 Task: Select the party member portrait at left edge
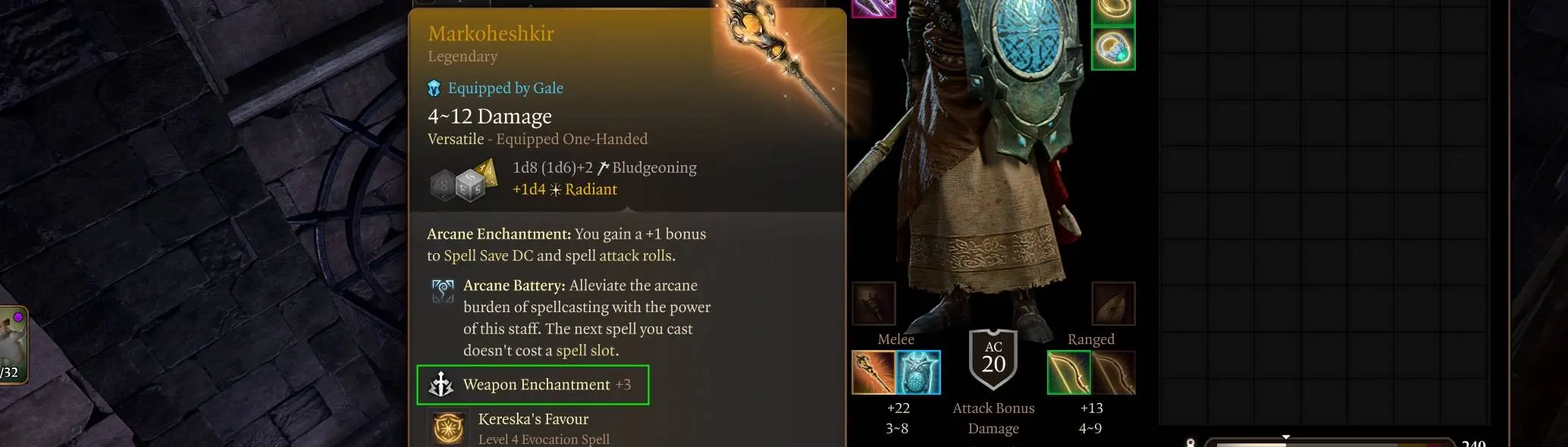[x=13, y=345]
